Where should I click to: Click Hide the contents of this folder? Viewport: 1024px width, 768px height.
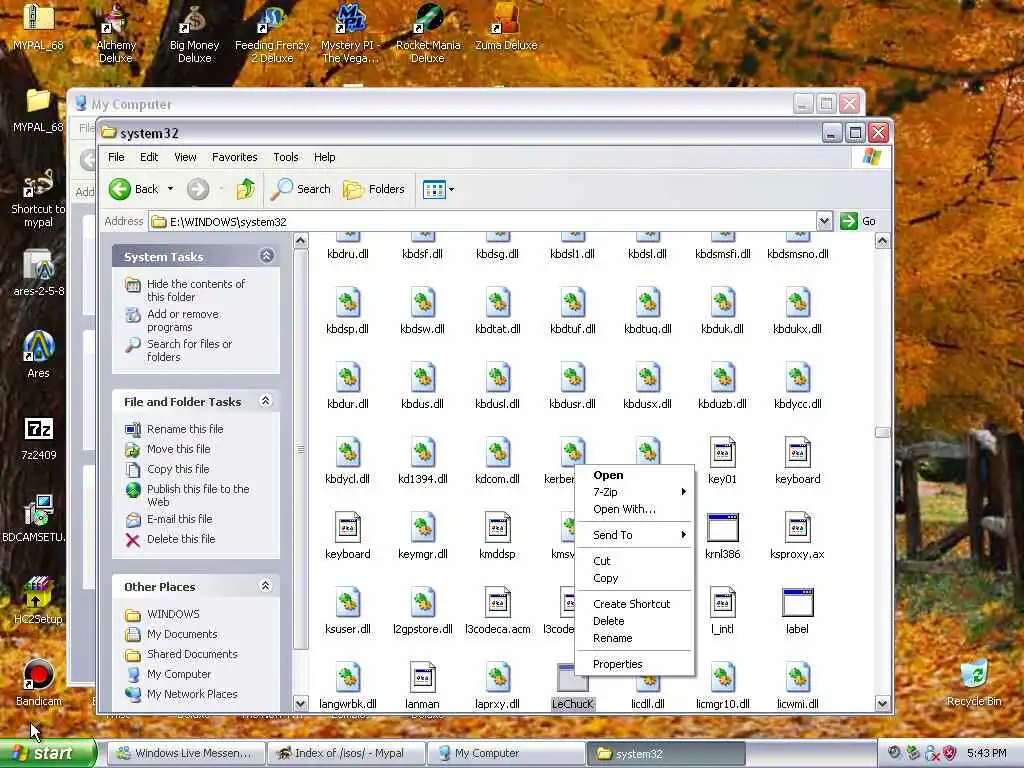(x=195, y=291)
